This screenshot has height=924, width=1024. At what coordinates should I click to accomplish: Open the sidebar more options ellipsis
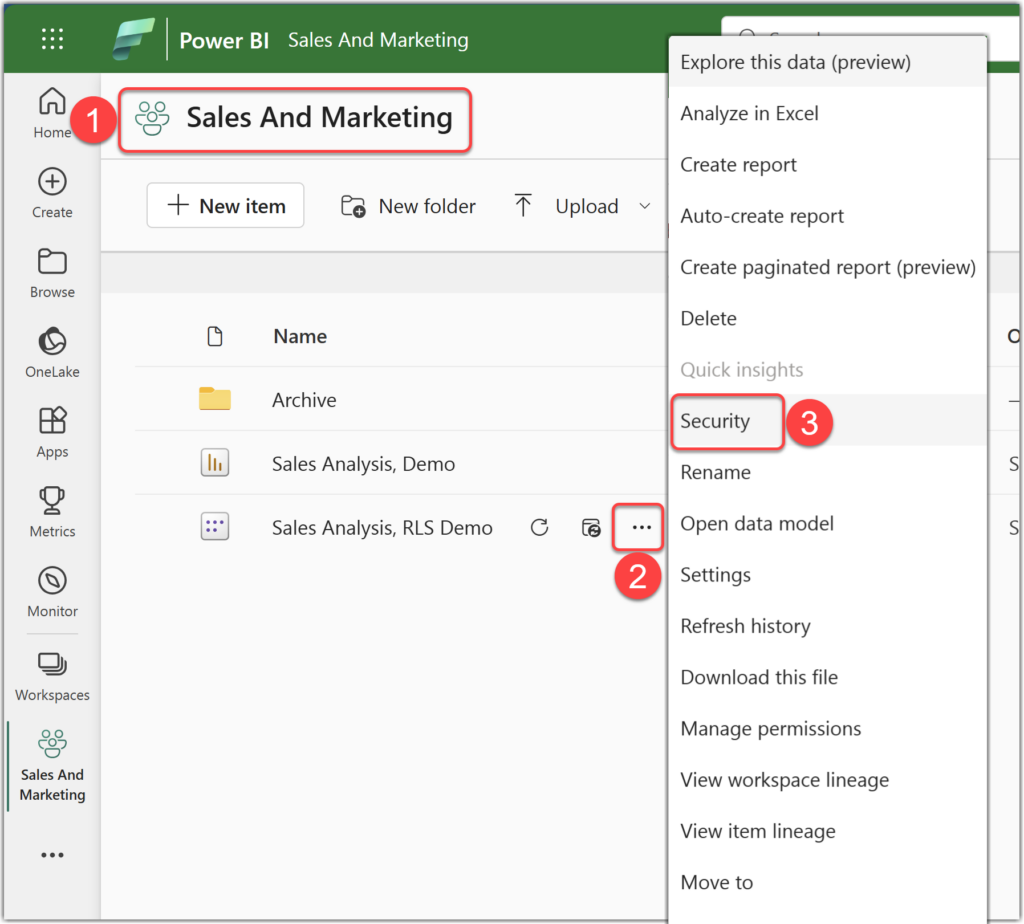(52, 855)
